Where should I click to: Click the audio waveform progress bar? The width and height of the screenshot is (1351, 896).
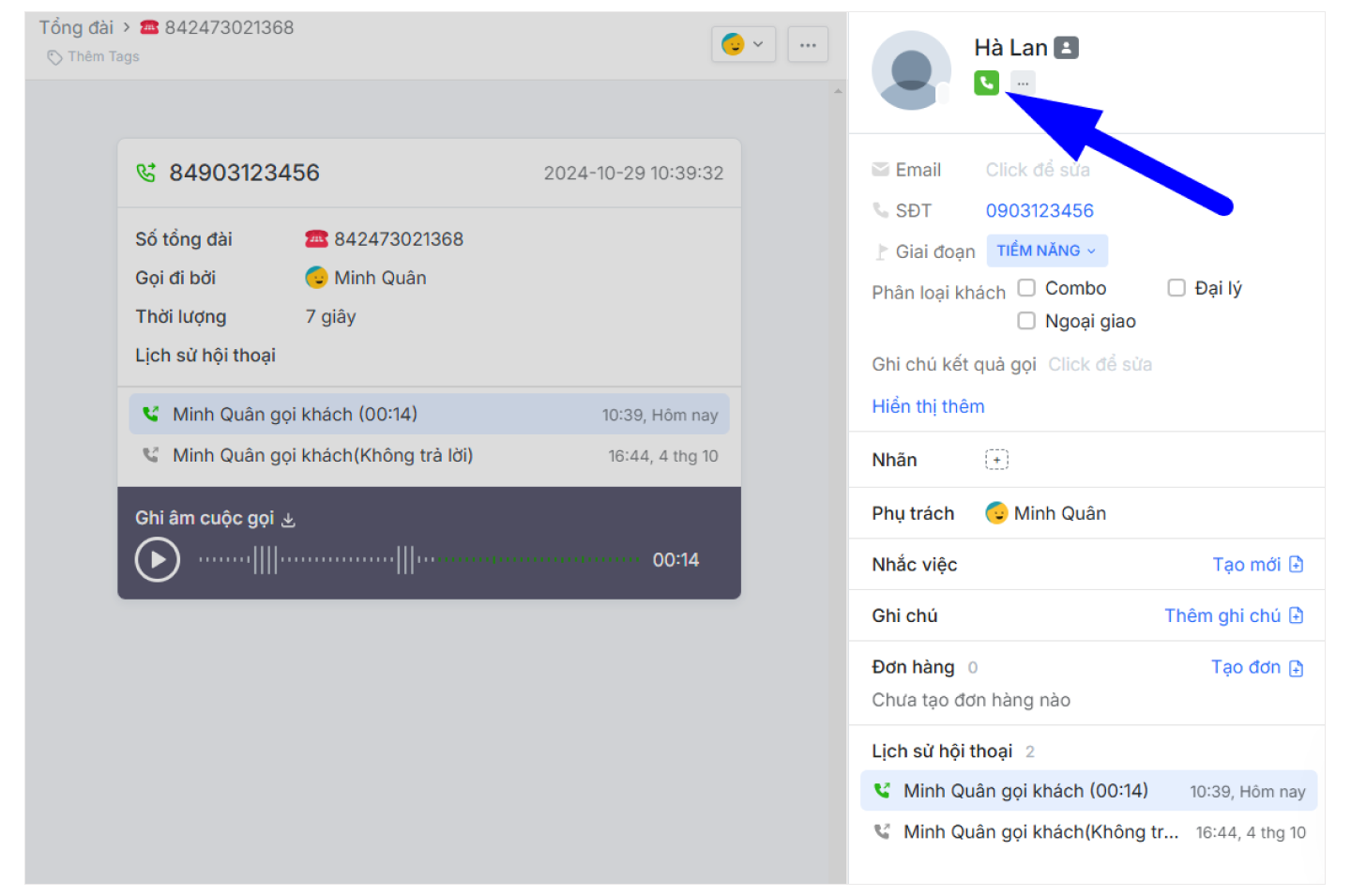coord(419,560)
